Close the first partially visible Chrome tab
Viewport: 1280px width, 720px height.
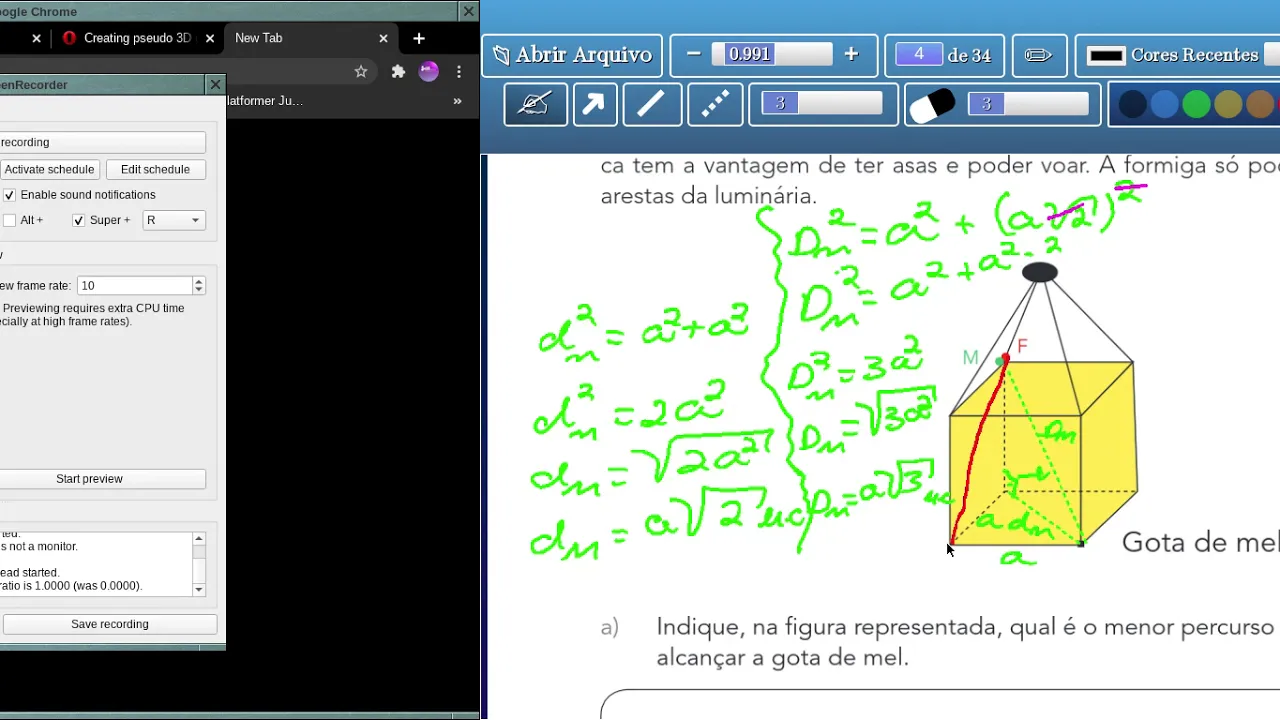(x=36, y=38)
